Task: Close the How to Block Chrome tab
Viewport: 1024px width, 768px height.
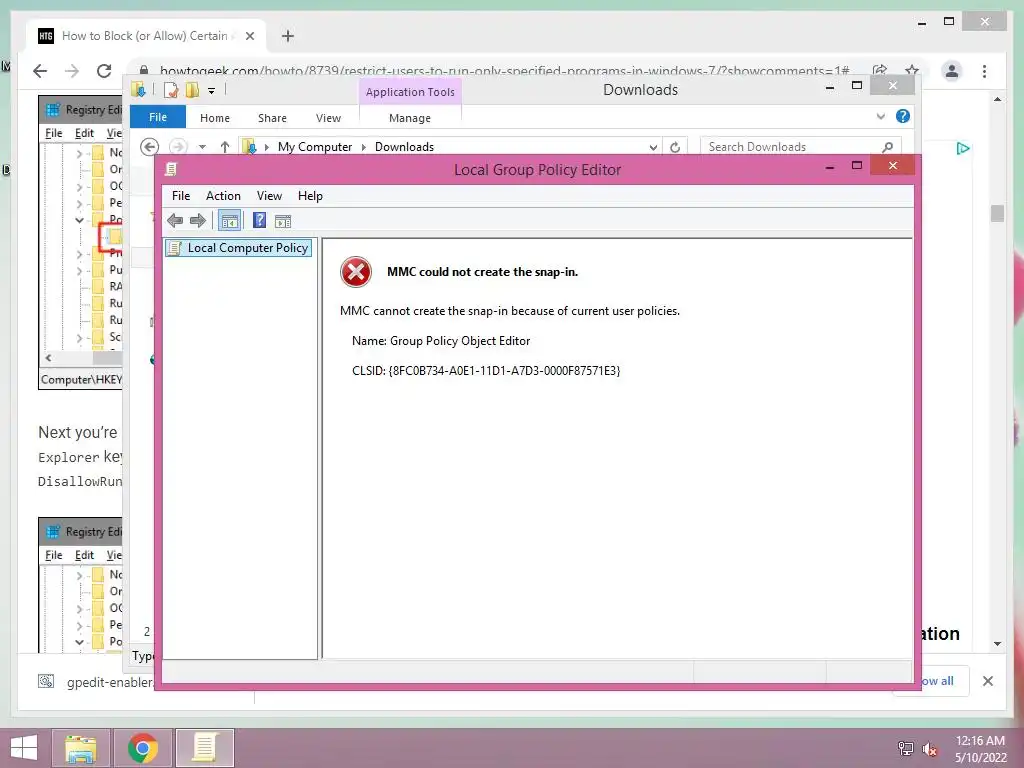Action: pyautogui.click(x=249, y=36)
